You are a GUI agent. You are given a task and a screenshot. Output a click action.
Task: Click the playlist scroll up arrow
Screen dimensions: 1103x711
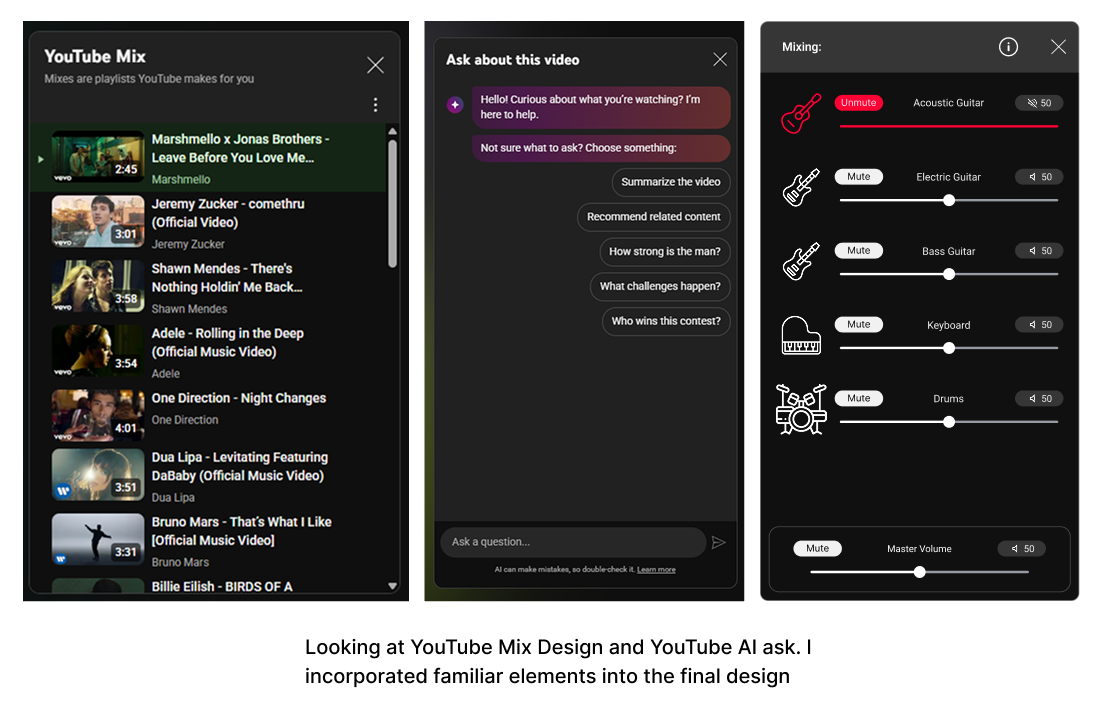tap(393, 132)
